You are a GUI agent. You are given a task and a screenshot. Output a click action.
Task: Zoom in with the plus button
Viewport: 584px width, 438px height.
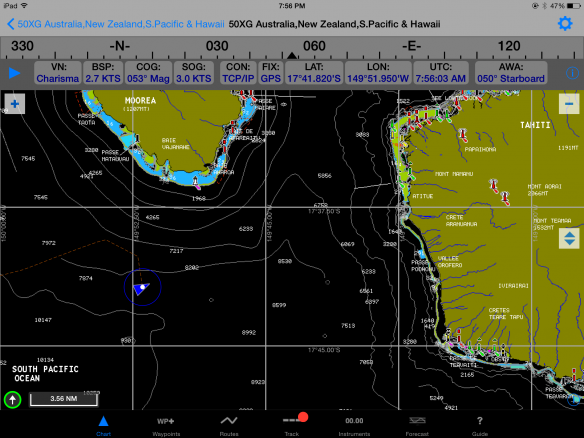coord(15,104)
